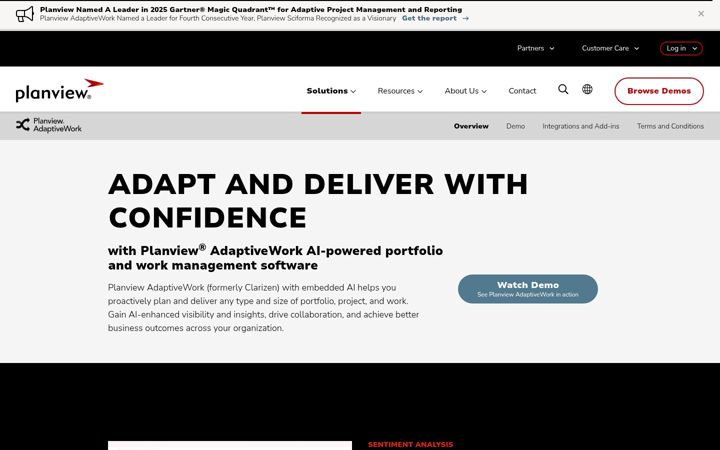Click the ADAPT AND DELIVER WITH CONFIDENCE heading

(318, 201)
